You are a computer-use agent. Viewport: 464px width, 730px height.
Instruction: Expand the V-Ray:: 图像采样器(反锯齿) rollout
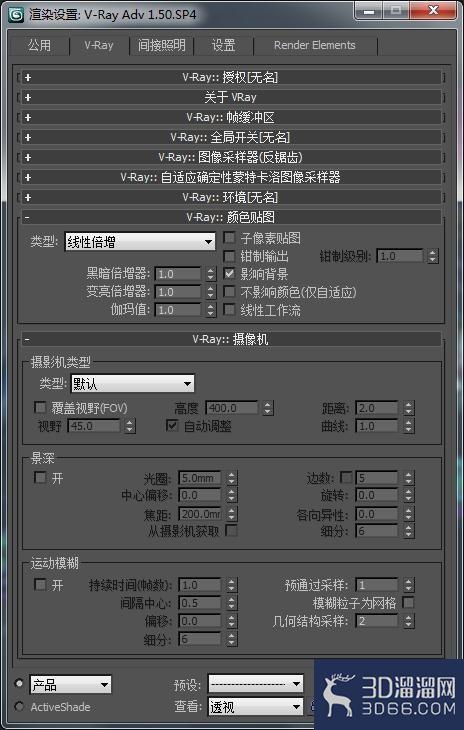pyautogui.click(x=230, y=157)
